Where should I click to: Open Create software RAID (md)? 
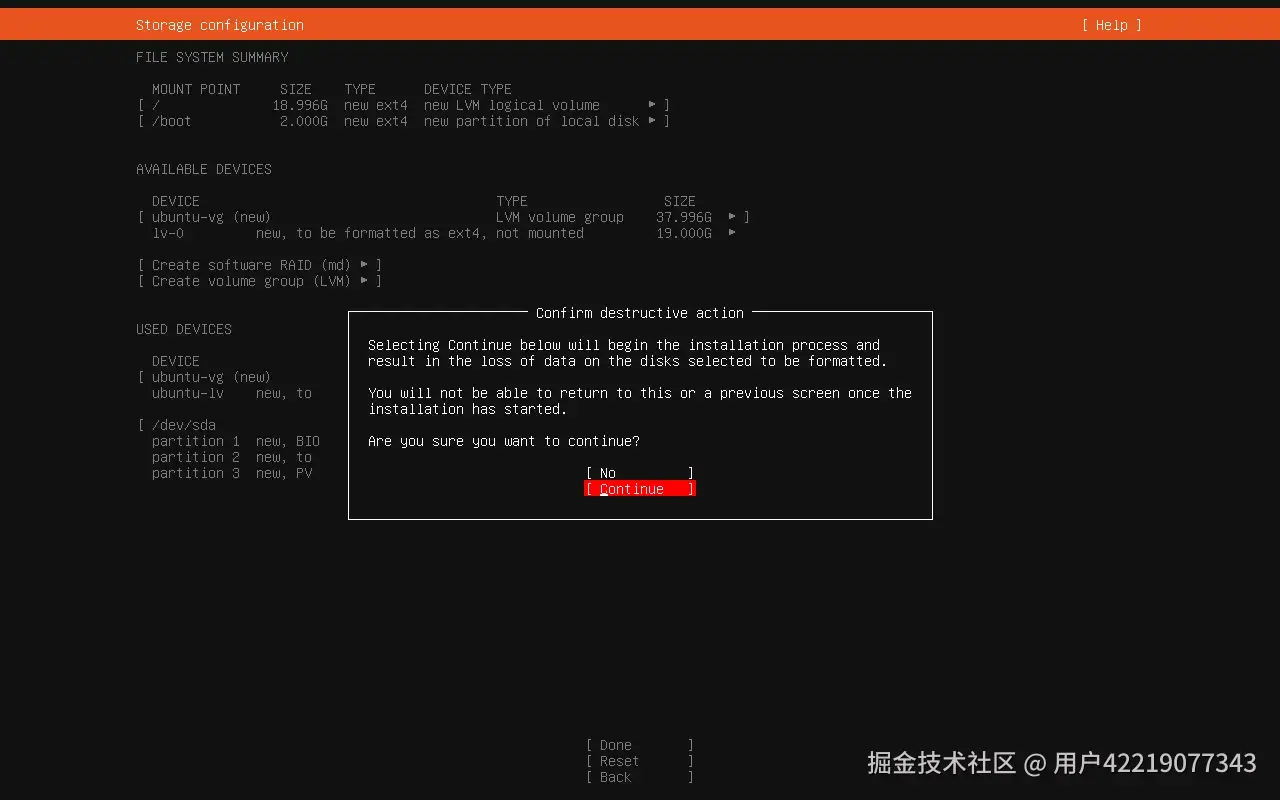(256, 264)
